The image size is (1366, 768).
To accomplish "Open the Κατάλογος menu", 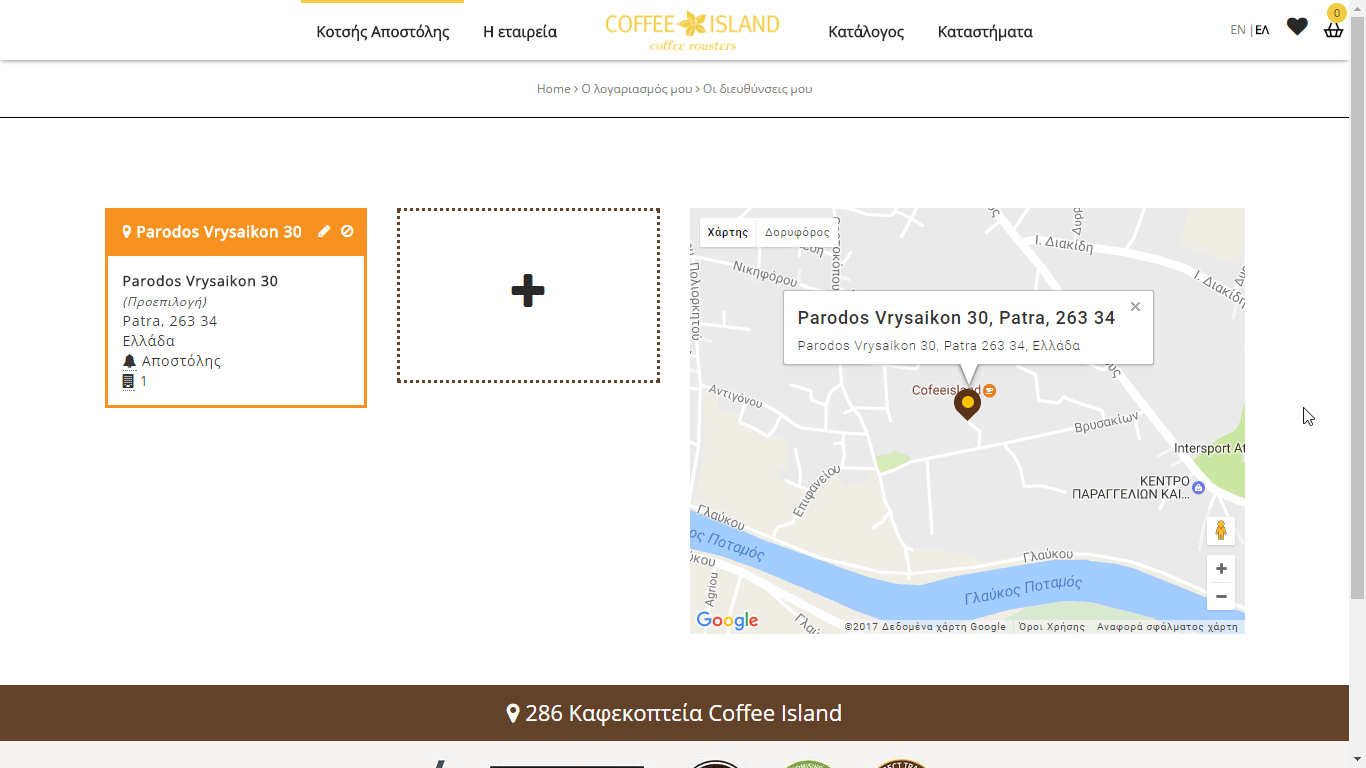I will click(866, 32).
